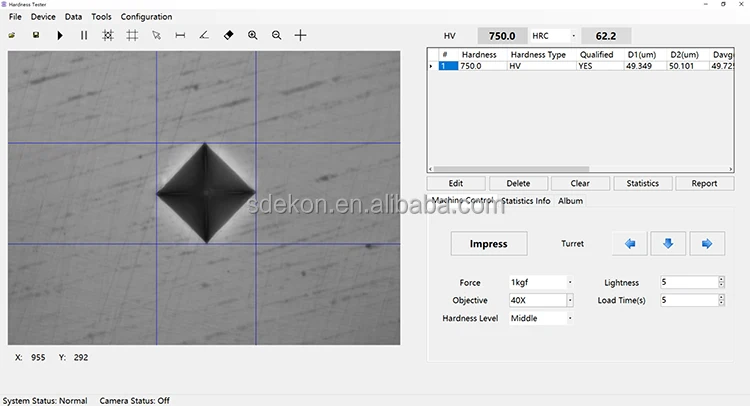Click the Report button
Image resolution: width=750 pixels, height=406 pixels.
tap(704, 184)
